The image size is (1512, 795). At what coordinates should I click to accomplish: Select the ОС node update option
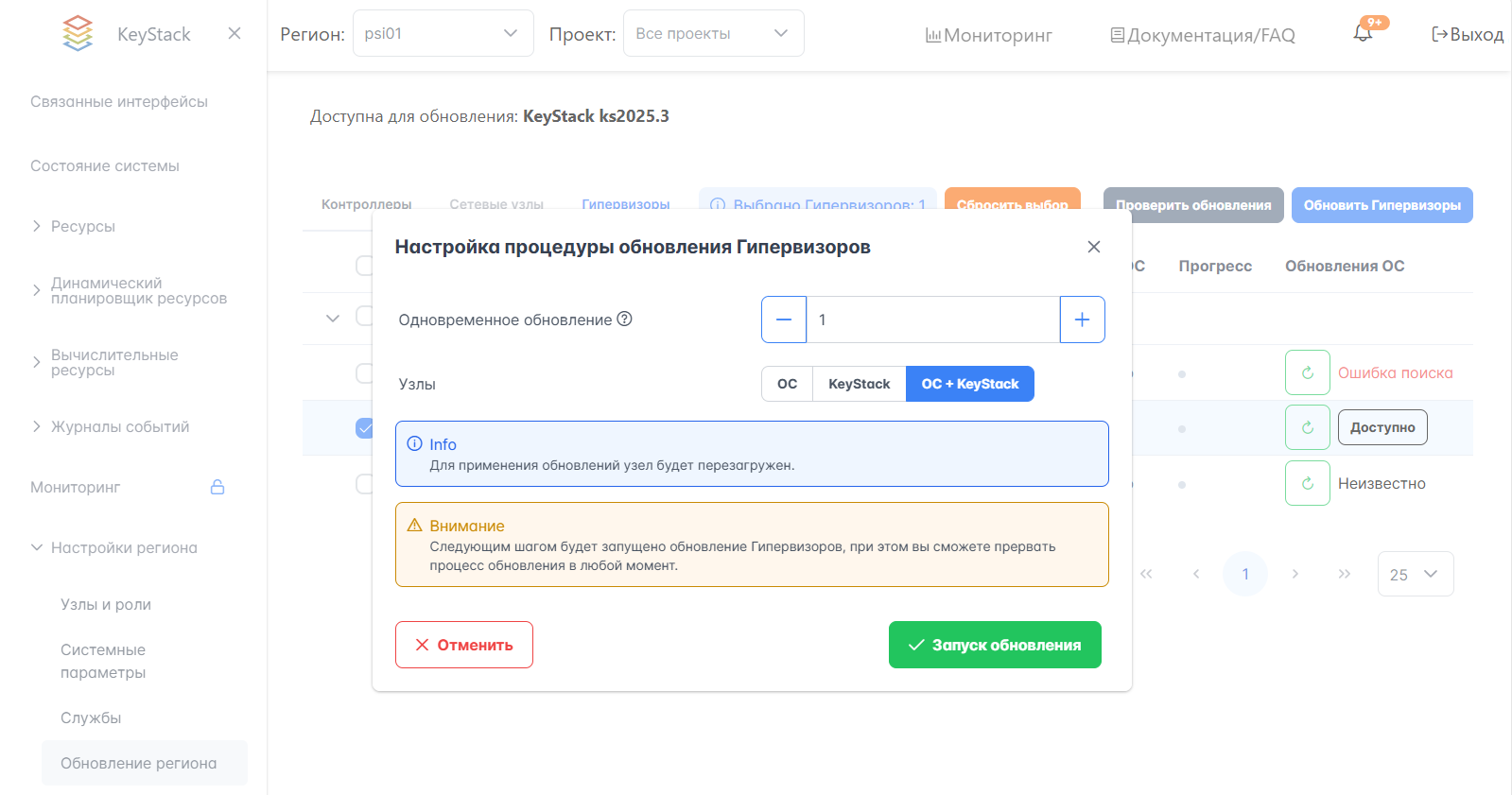[787, 384]
